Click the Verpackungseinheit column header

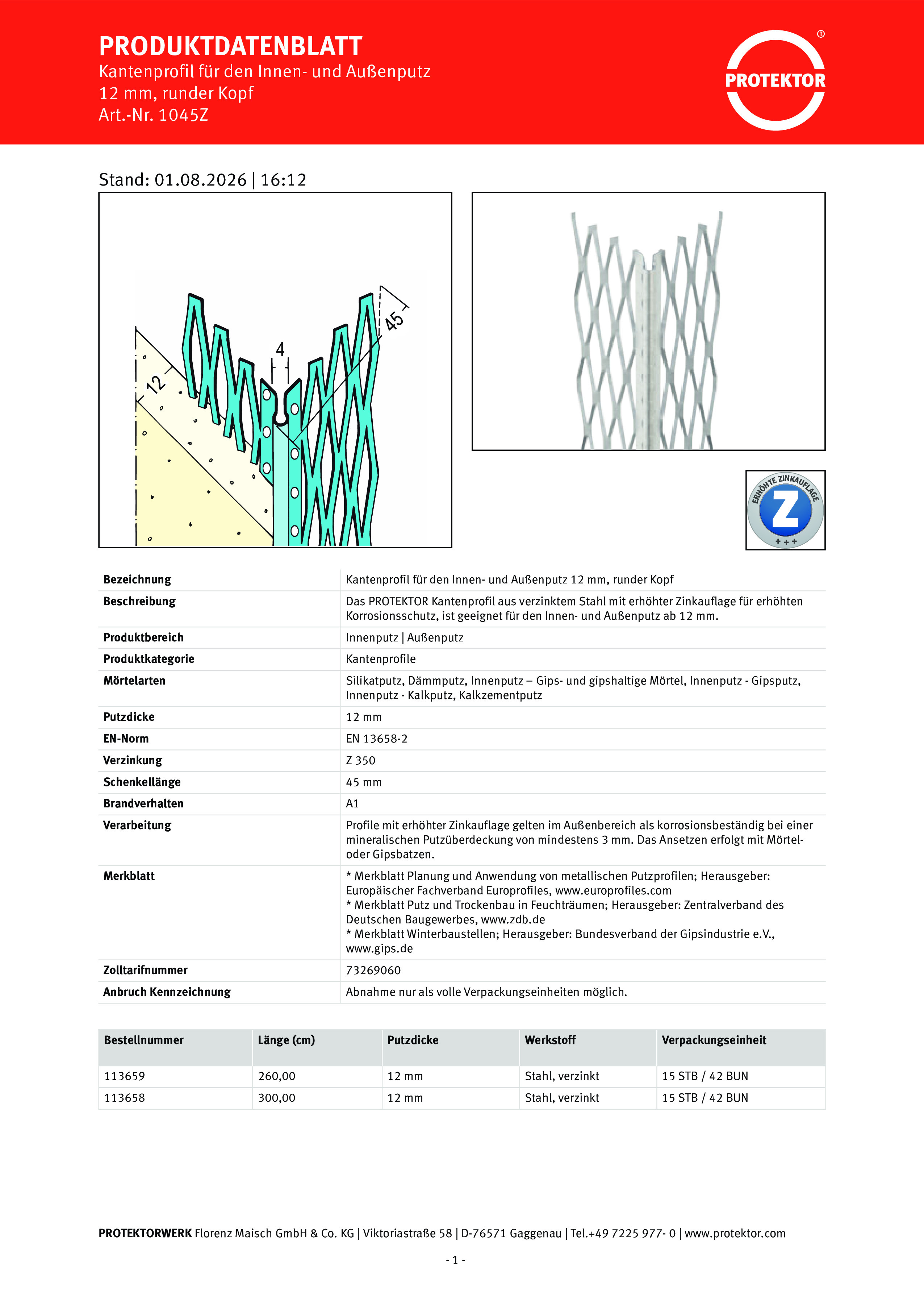coord(714,1040)
